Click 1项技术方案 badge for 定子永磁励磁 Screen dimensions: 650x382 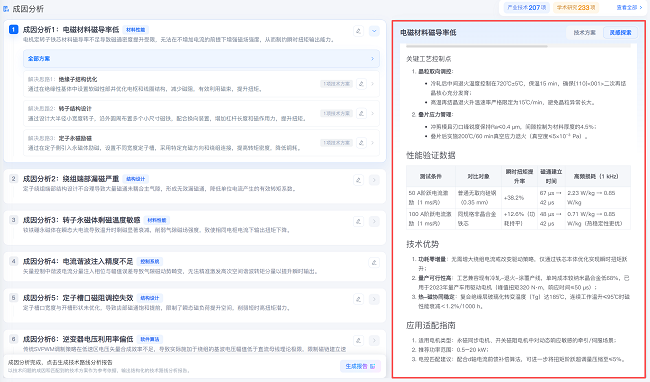coord(336,143)
